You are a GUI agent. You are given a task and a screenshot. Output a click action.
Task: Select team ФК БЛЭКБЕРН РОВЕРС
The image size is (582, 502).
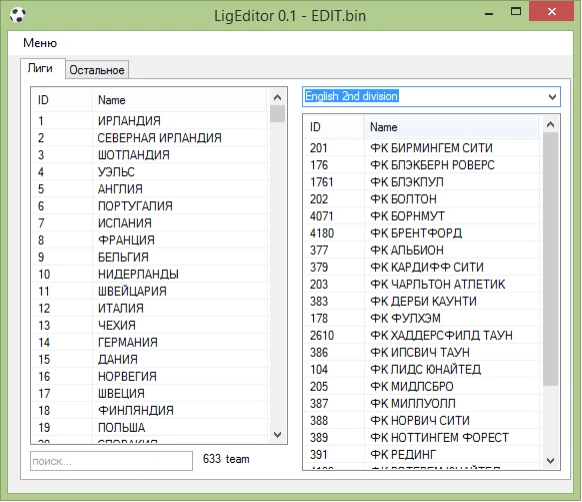click(422, 165)
